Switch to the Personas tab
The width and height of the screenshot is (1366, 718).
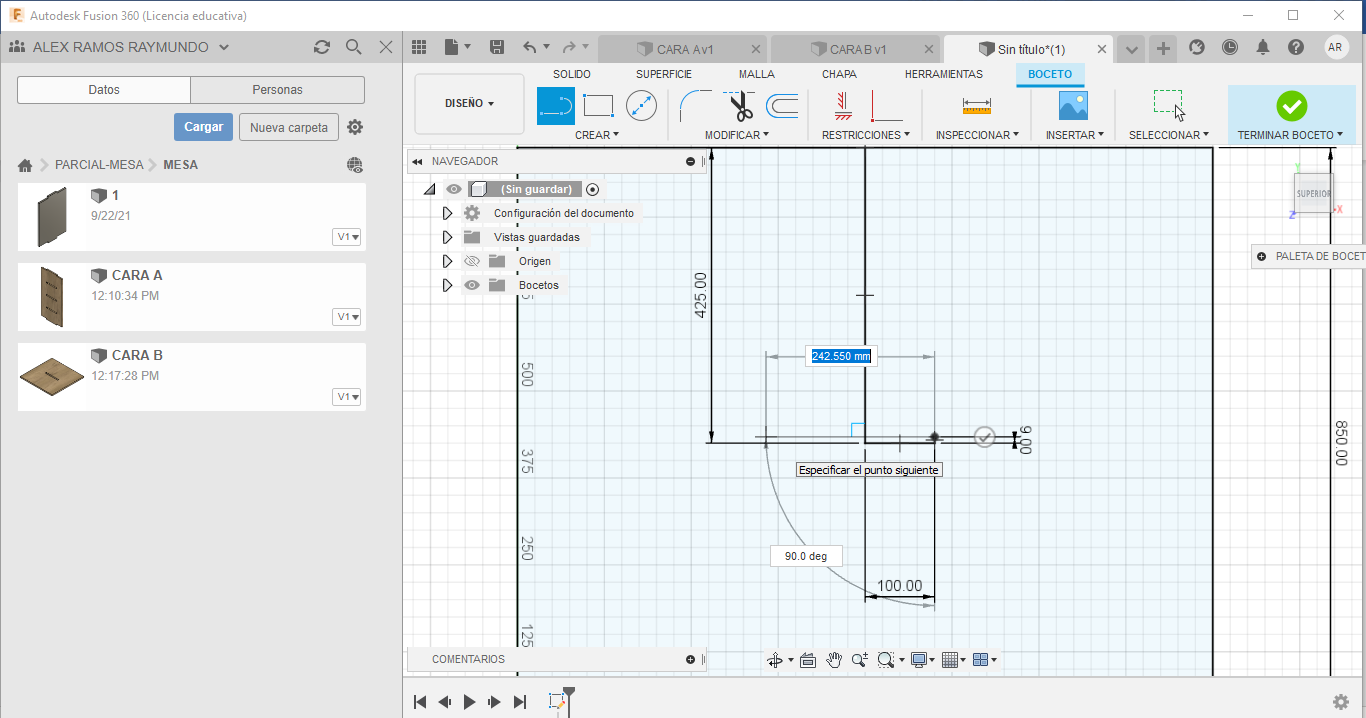tap(277, 90)
